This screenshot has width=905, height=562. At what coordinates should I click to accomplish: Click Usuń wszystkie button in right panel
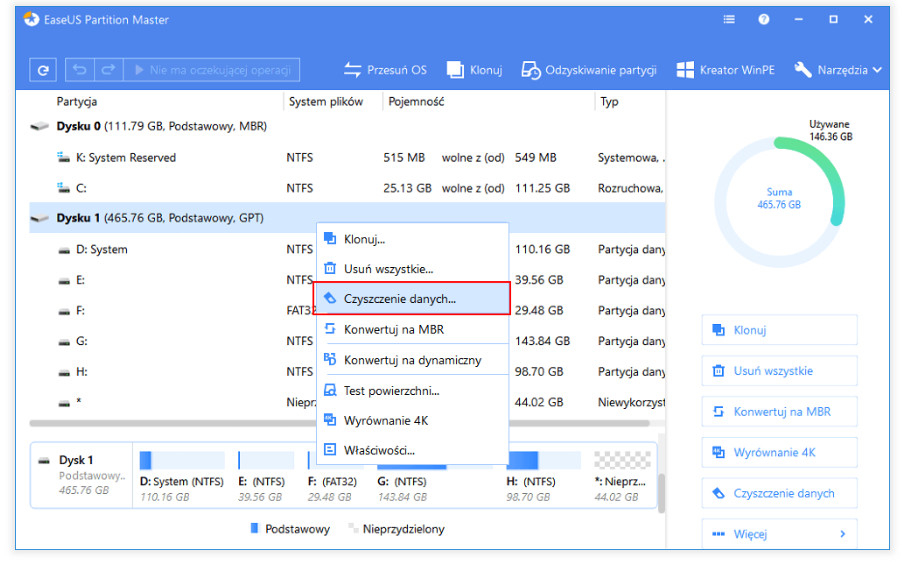pyautogui.click(x=779, y=371)
